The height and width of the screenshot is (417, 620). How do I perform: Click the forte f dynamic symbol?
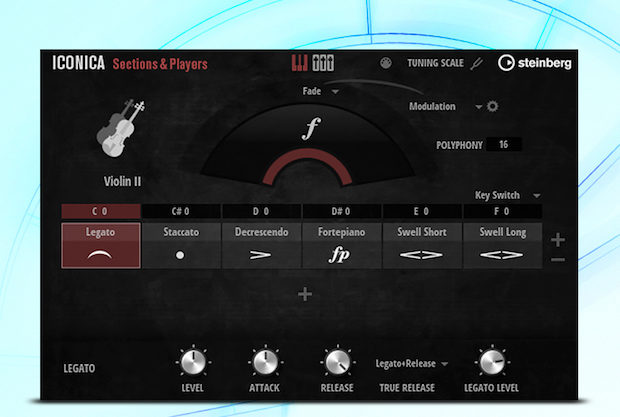click(311, 128)
